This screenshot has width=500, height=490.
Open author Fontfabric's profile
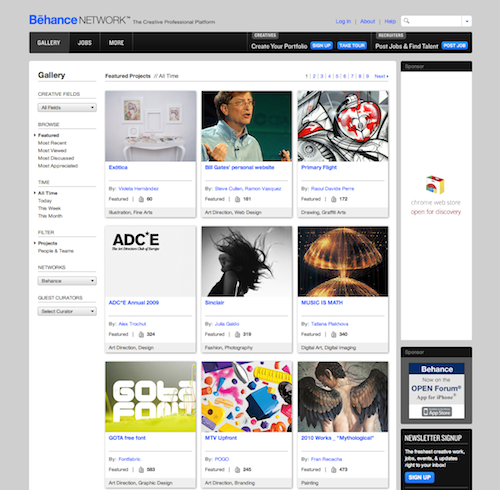129,459
